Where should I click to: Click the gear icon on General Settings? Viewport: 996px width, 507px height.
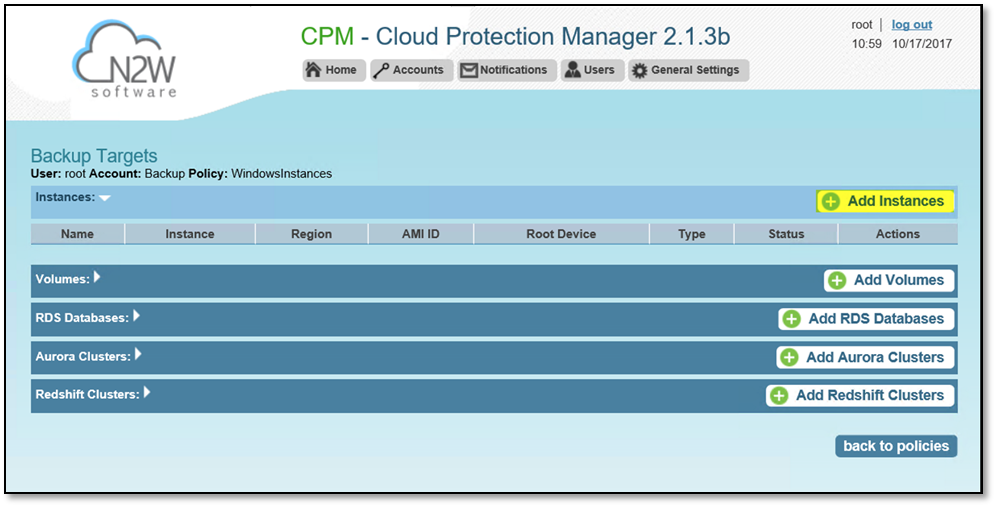tap(640, 71)
